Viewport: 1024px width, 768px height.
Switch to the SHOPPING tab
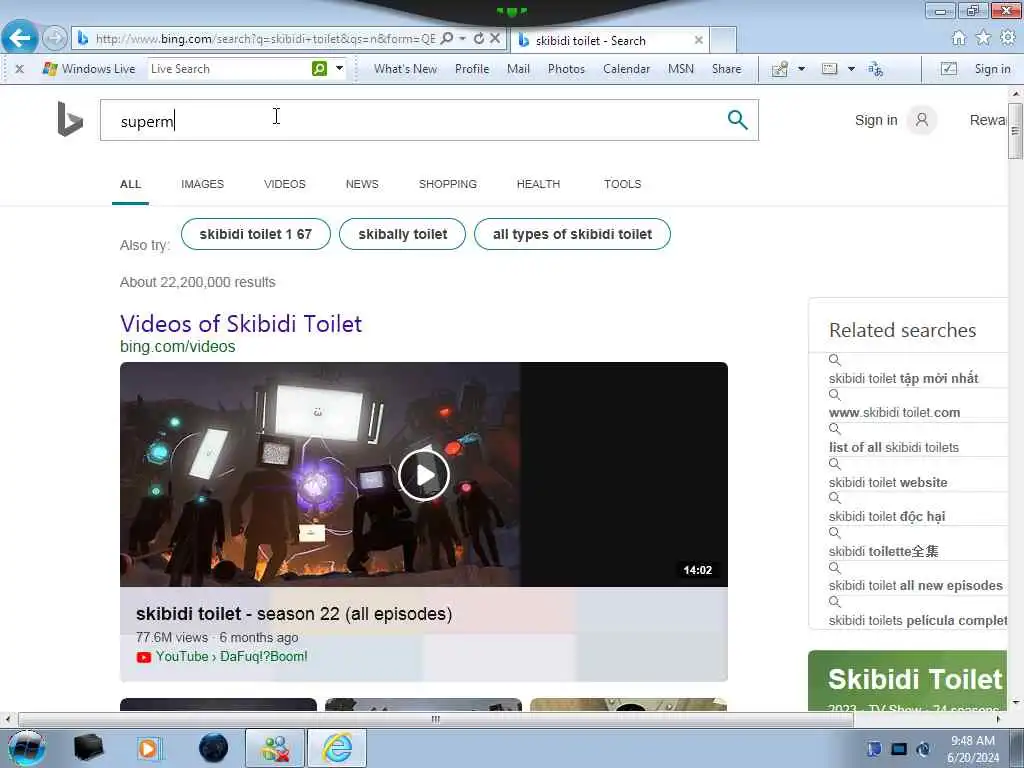click(x=447, y=184)
